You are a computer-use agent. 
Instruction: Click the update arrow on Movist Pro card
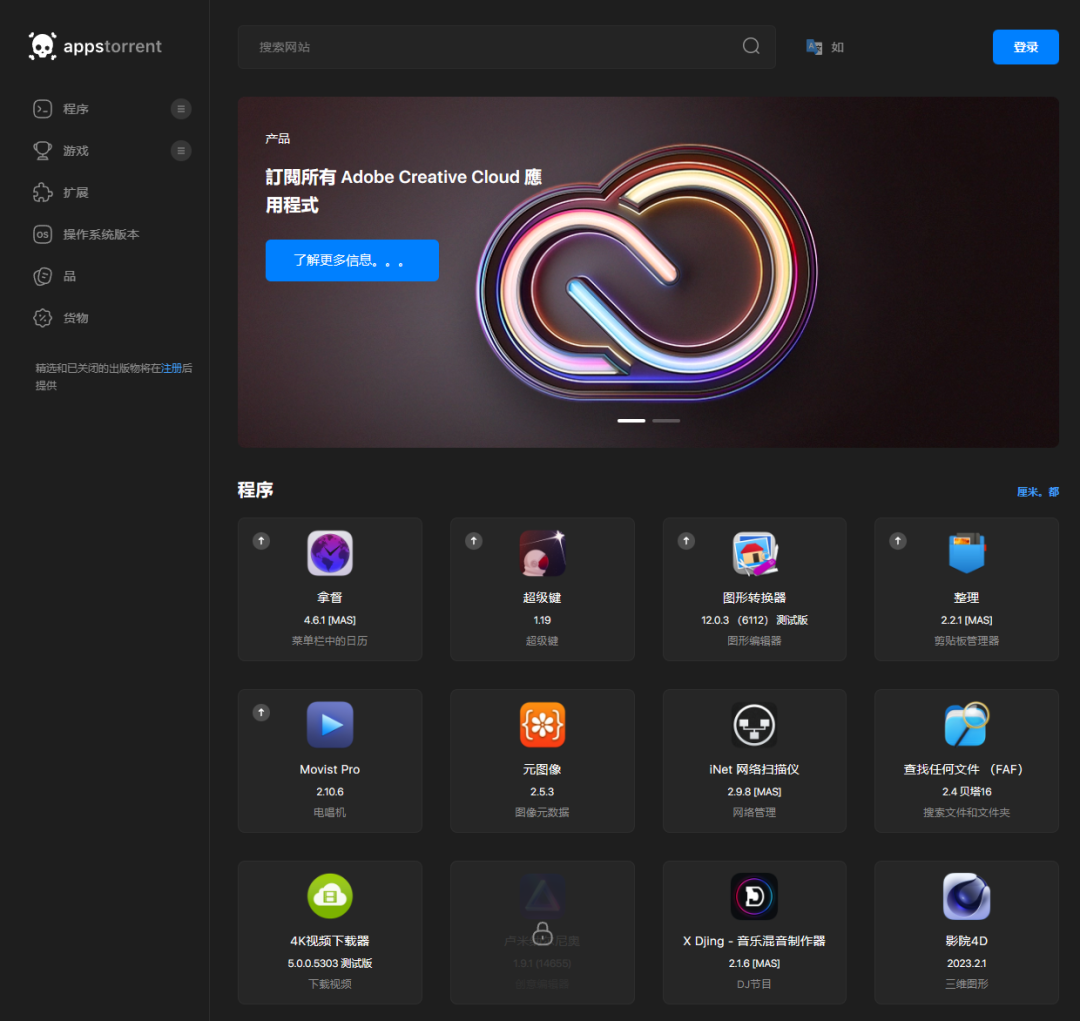pos(261,712)
